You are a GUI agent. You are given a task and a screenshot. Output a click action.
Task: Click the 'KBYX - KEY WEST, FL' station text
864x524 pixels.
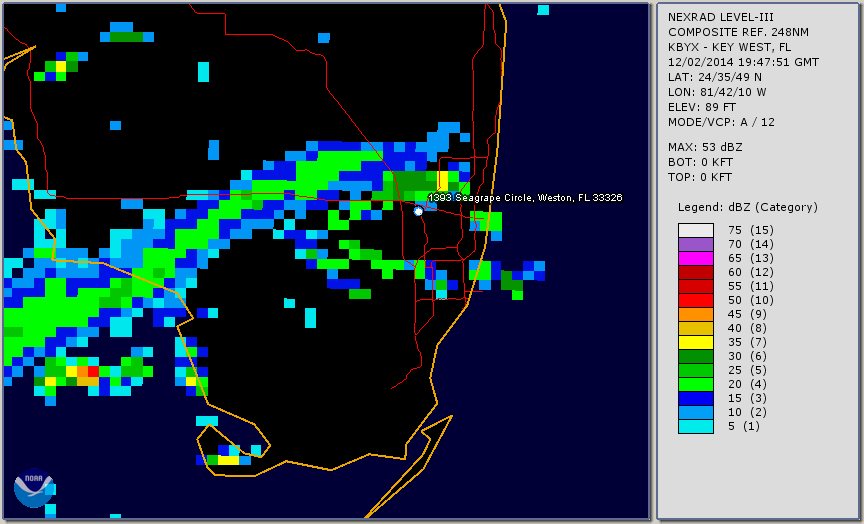[730, 47]
